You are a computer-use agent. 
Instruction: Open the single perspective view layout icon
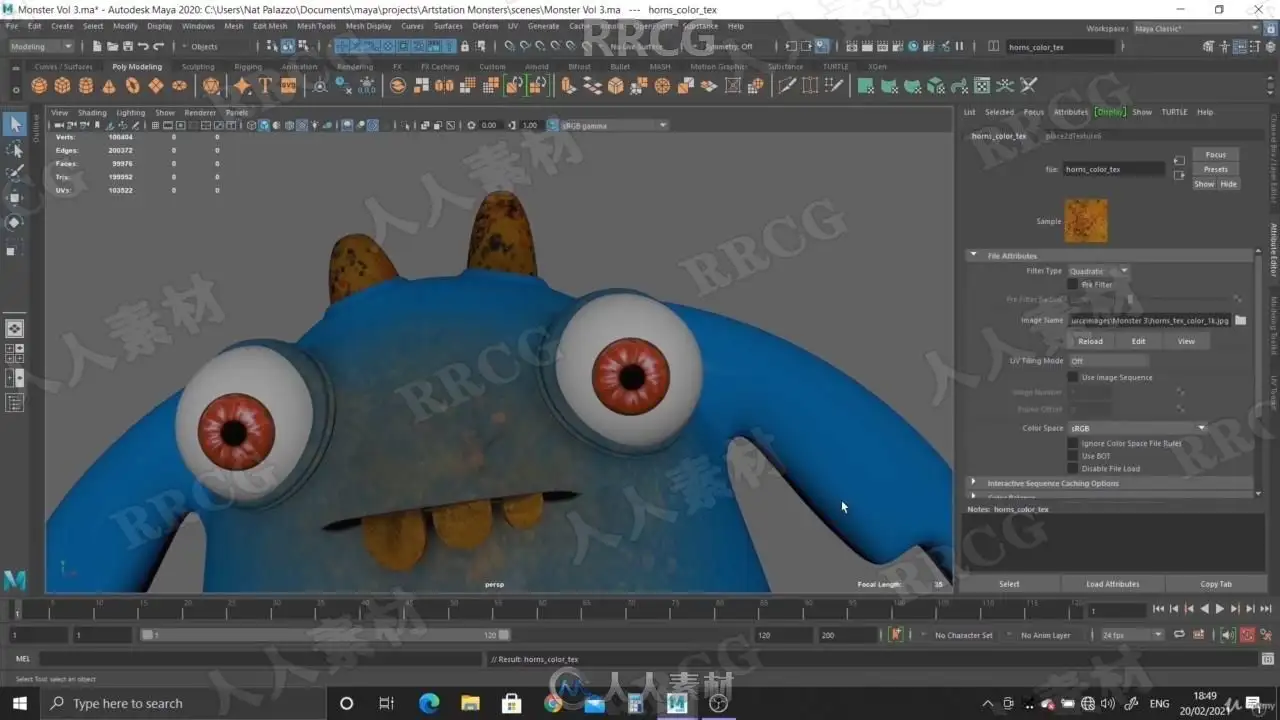click(15, 328)
